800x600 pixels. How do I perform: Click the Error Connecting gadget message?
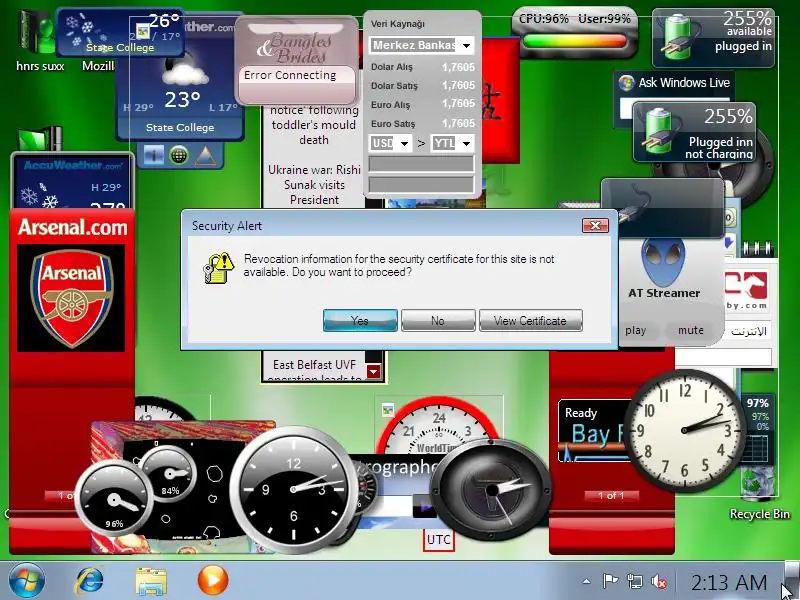coord(290,75)
